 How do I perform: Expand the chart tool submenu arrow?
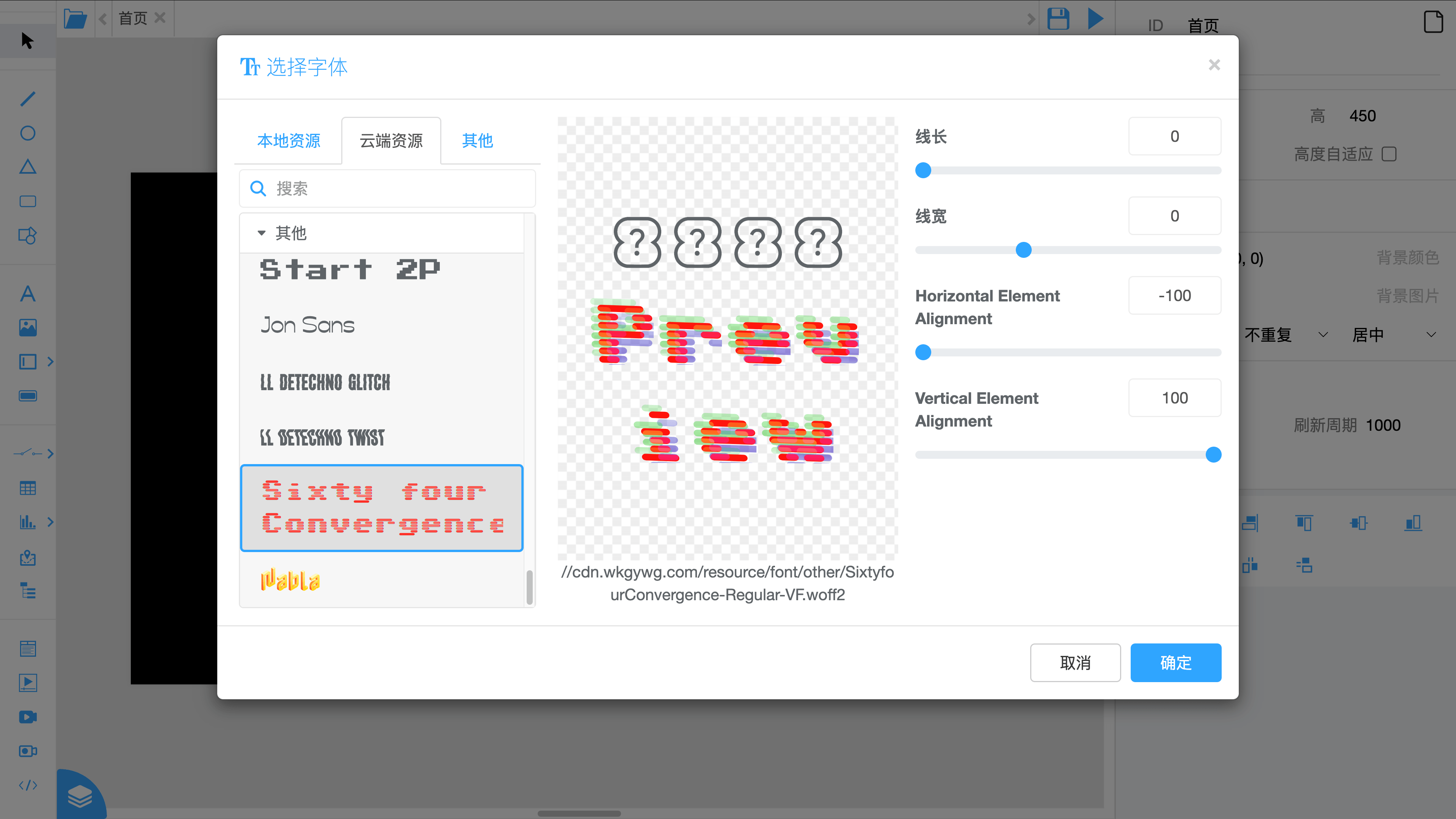coord(50,522)
